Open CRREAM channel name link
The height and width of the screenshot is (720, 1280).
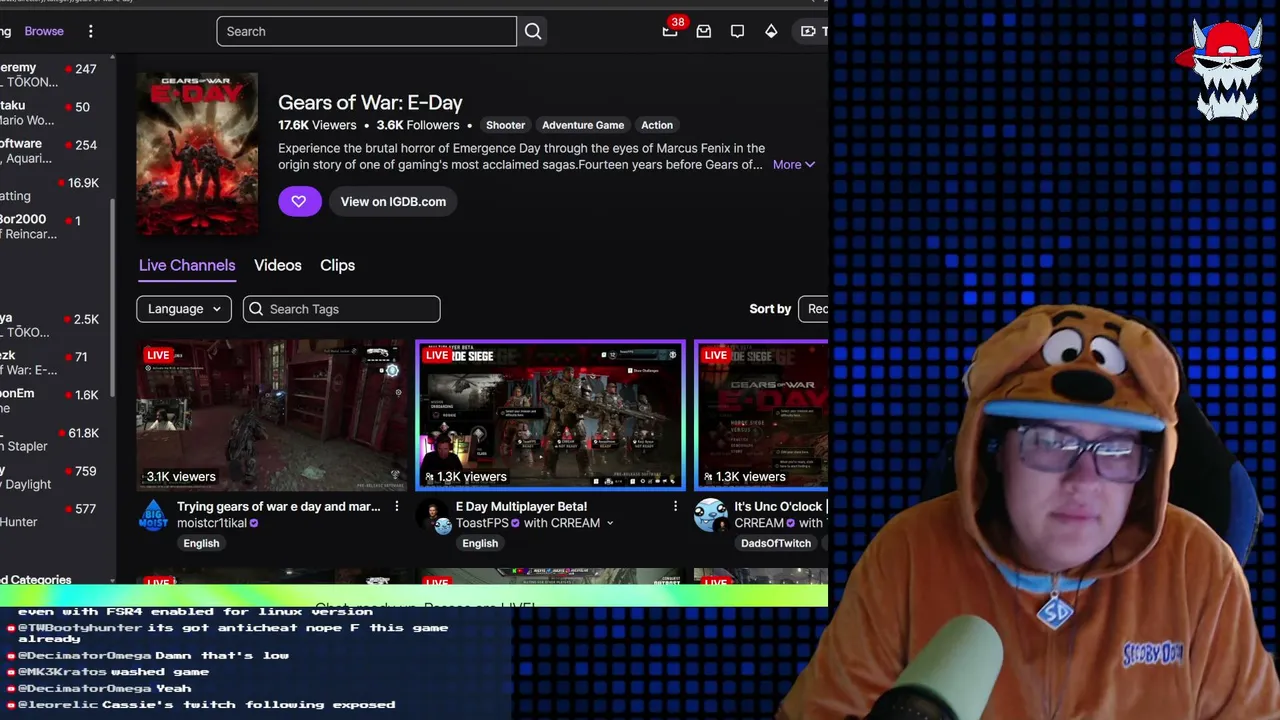(x=759, y=523)
